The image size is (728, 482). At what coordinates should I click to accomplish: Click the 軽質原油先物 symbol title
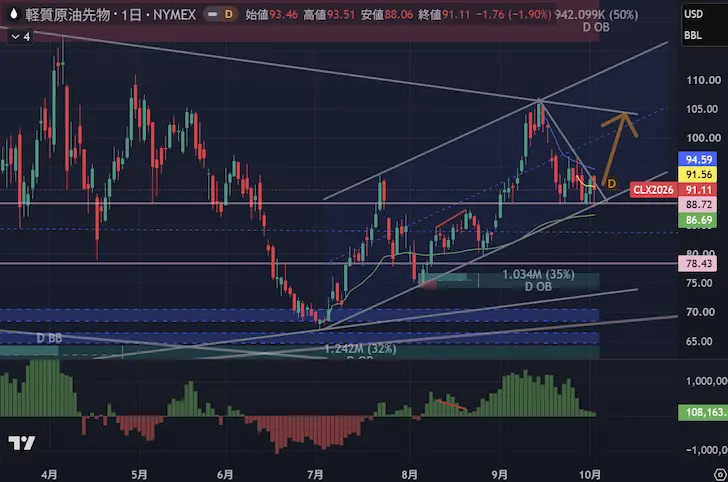(68, 15)
